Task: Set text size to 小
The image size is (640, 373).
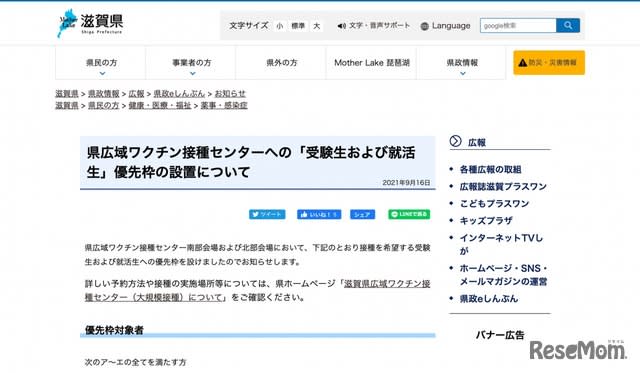Action: click(280, 26)
